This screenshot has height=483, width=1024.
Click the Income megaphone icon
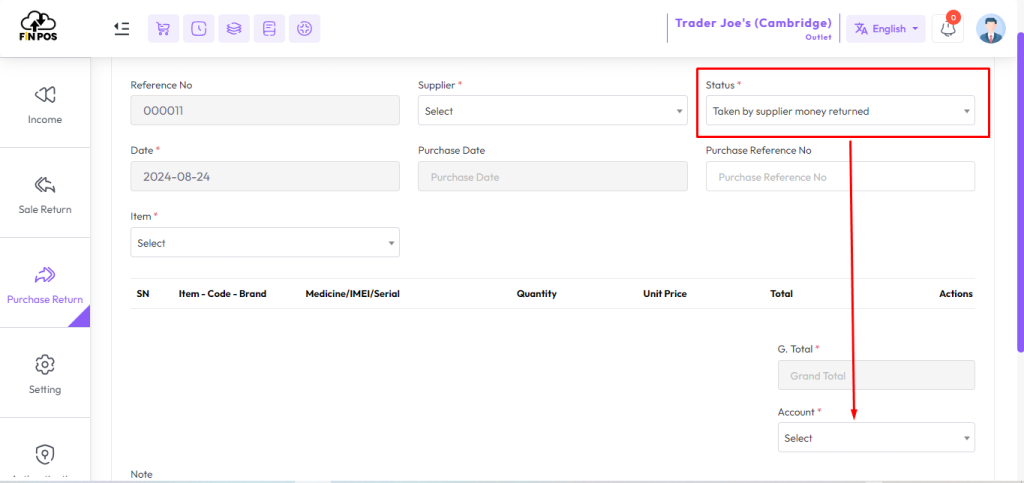coord(45,95)
